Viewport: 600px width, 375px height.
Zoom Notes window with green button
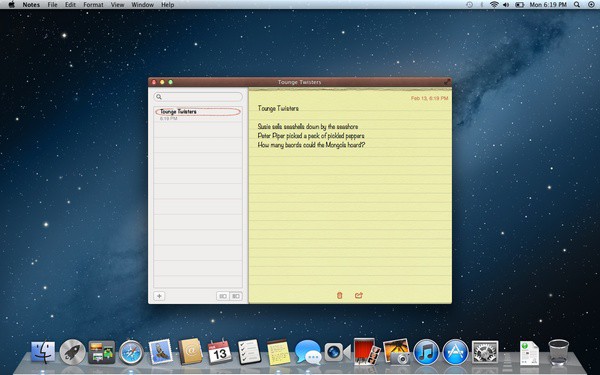tap(171, 82)
